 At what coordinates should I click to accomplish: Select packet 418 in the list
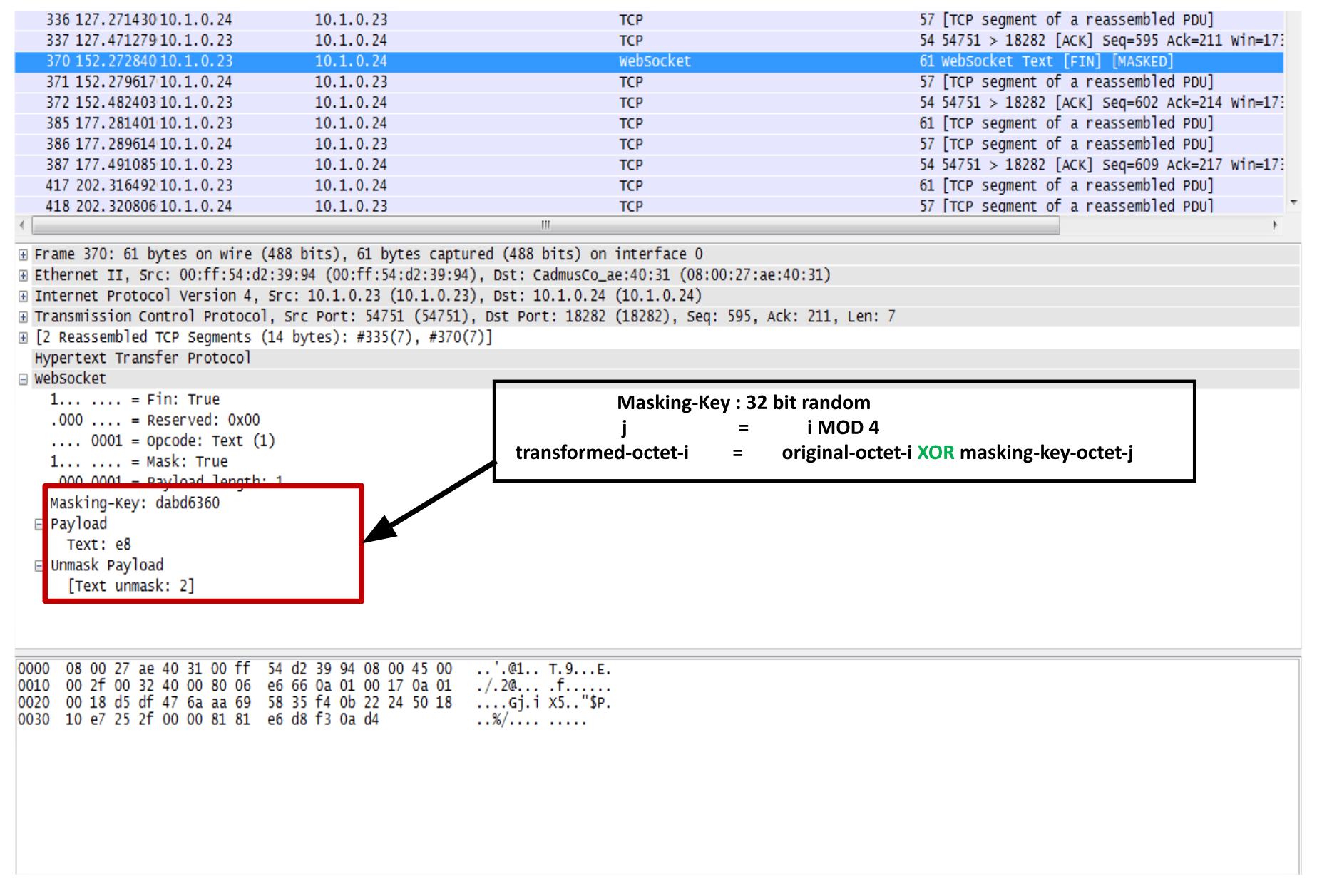(x=649, y=205)
